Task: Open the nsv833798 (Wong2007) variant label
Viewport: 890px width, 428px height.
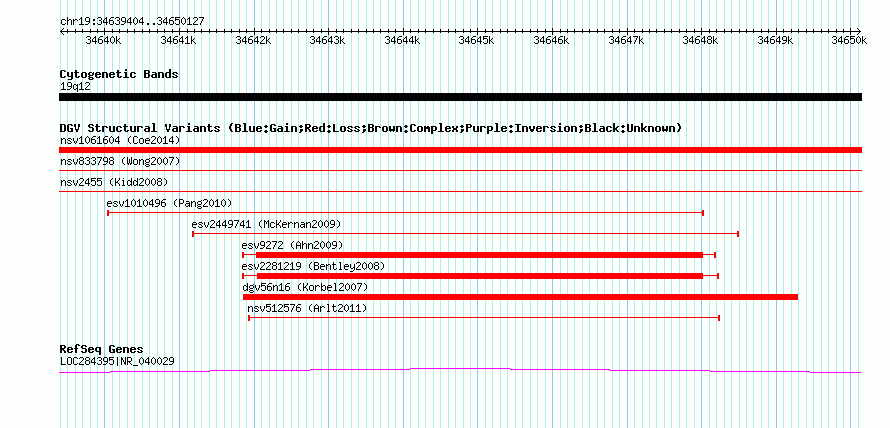Action: click(x=120, y=161)
